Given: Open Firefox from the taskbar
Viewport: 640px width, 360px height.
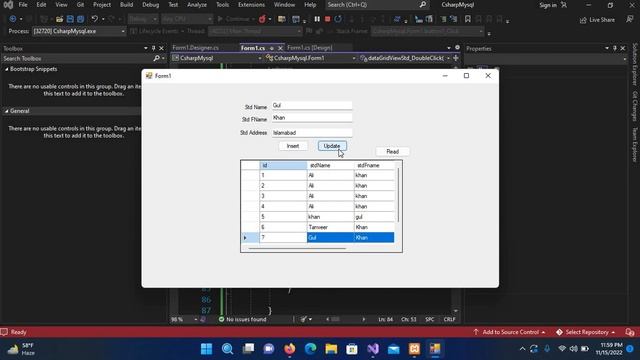Looking at the screenshot, I should click(290, 349).
